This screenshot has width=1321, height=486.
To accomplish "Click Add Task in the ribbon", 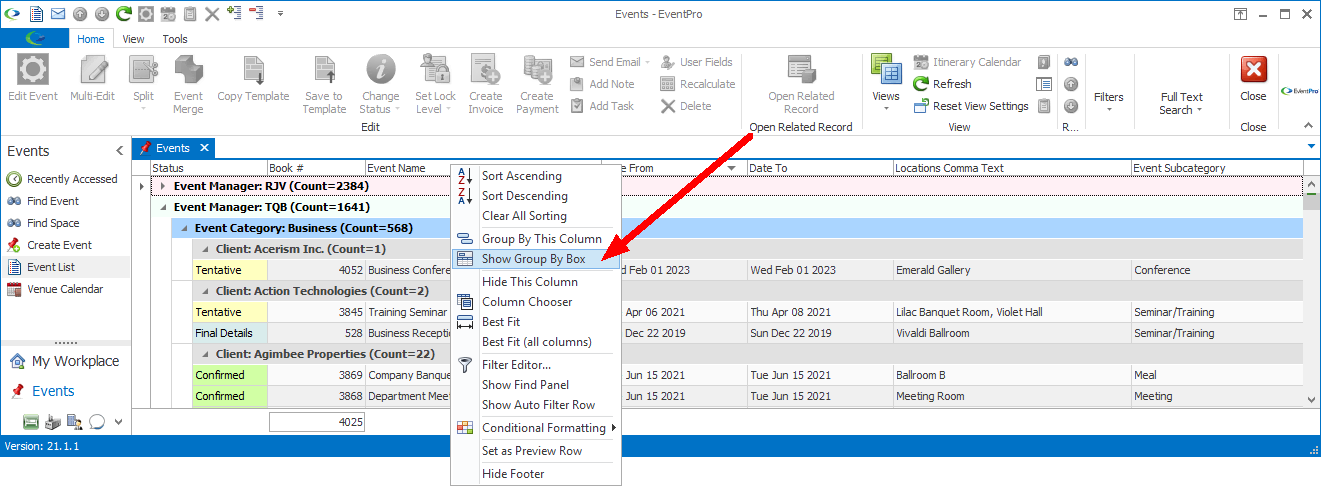I will pyautogui.click(x=603, y=106).
